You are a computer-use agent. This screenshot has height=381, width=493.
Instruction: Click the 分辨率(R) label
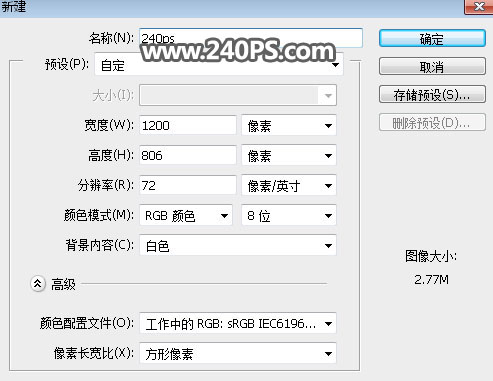coord(106,185)
